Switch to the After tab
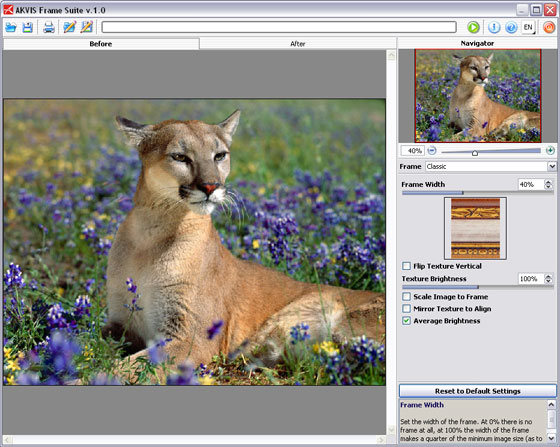The height and width of the screenshot is (447, 560). 298,44
